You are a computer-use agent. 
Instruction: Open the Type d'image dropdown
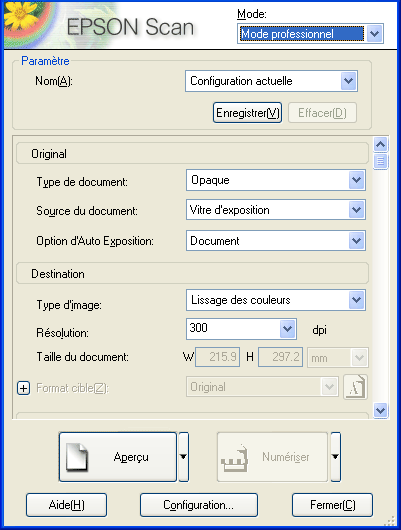pos(276,300)
